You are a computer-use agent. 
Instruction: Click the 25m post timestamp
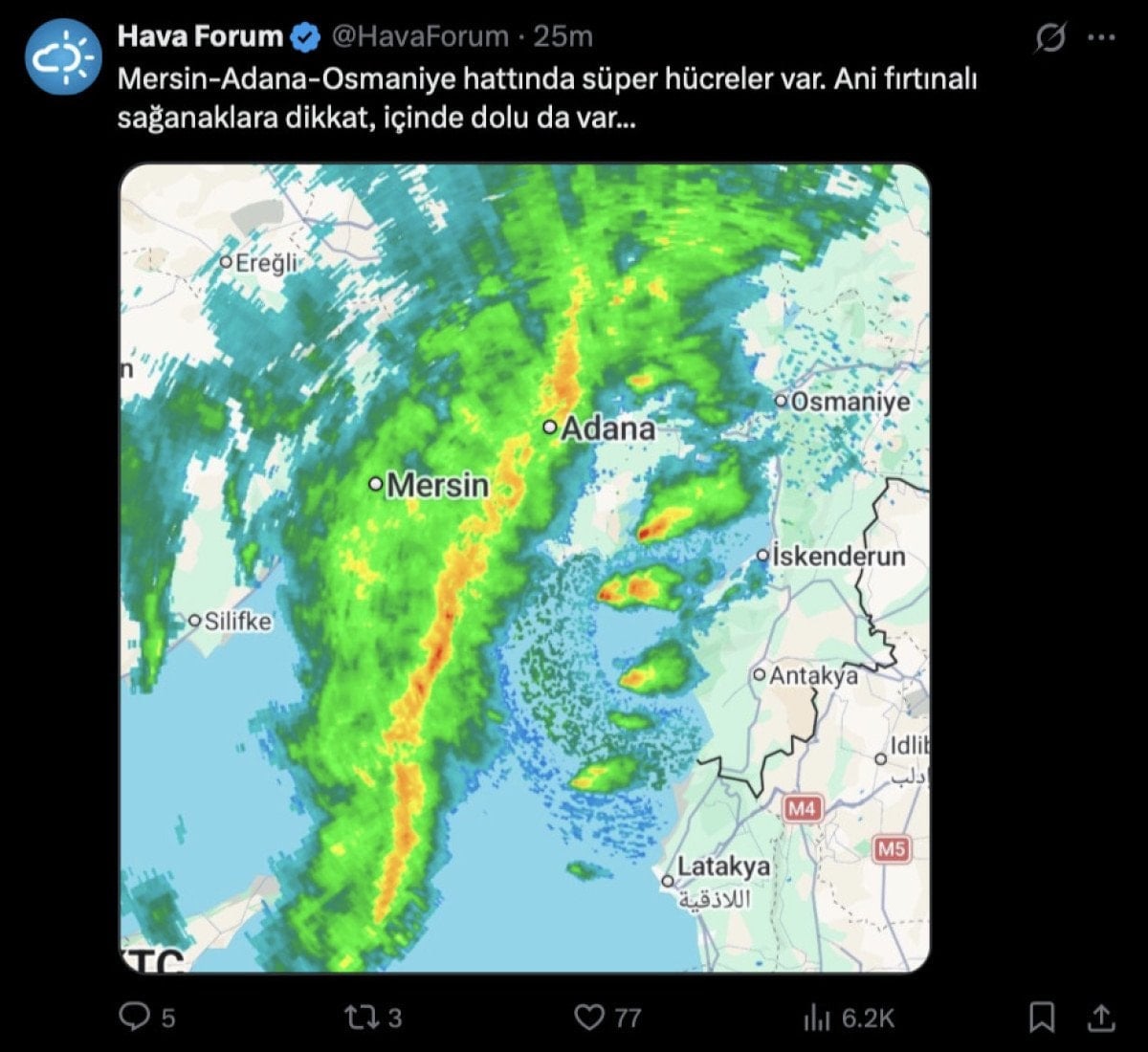(x=563, y=37)
